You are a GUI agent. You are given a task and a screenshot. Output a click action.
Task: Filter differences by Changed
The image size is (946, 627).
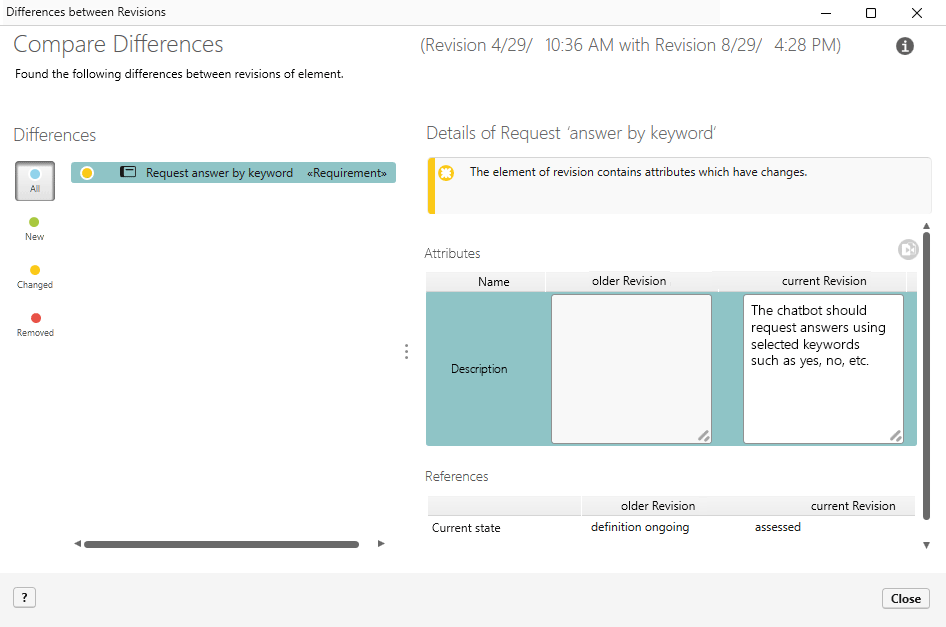35,276
